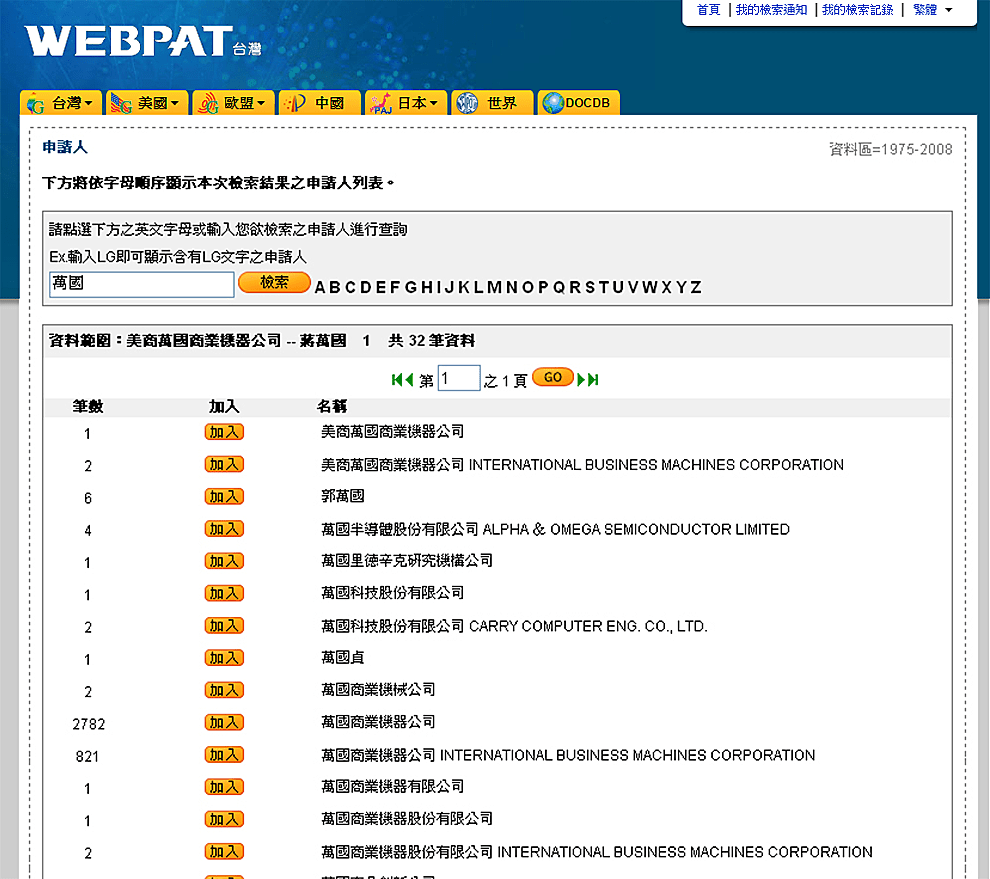Select applicant name 郭萬國

343,496
